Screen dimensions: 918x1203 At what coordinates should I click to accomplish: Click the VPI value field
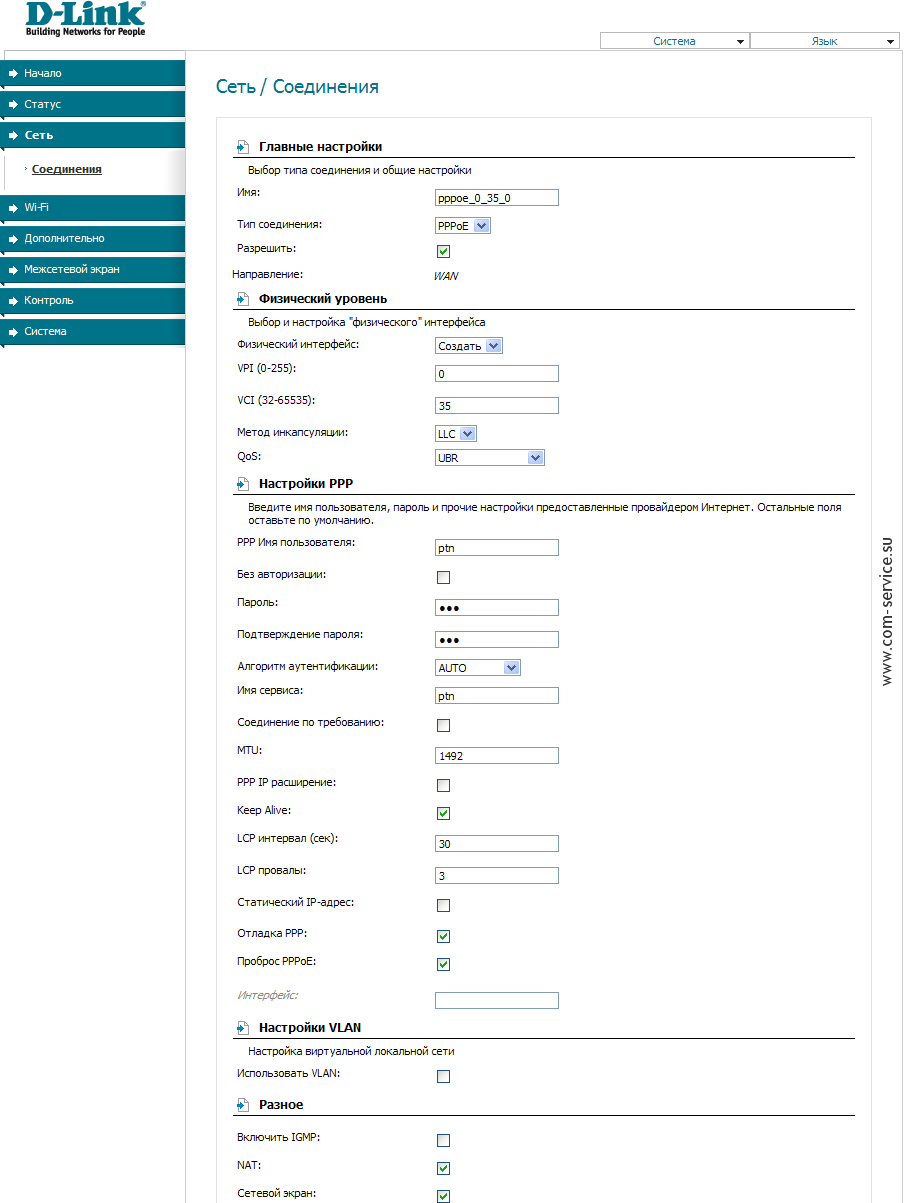[497, 374]
